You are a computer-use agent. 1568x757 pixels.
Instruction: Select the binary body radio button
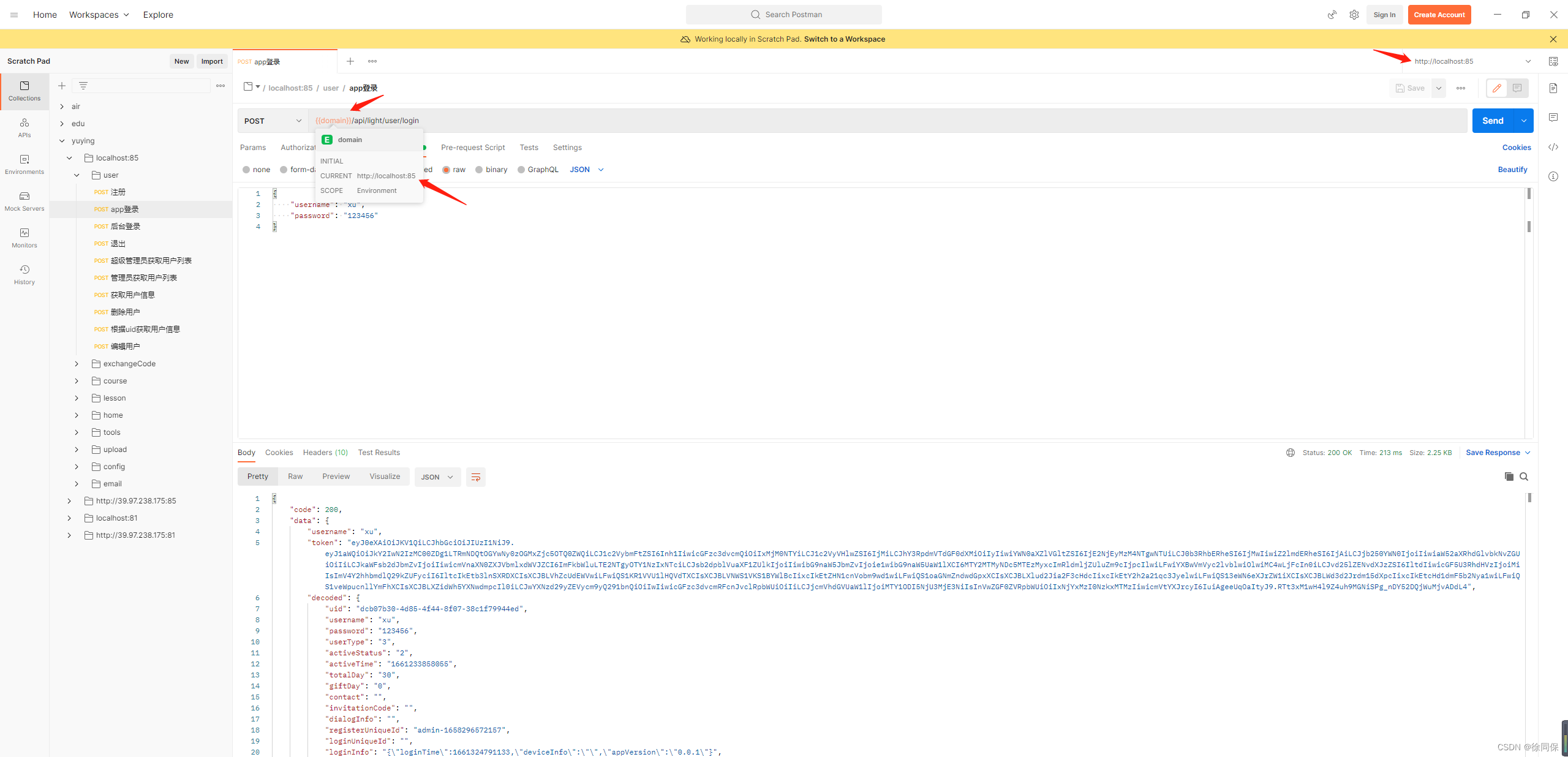pyautogui.click(x=479, y=170)
